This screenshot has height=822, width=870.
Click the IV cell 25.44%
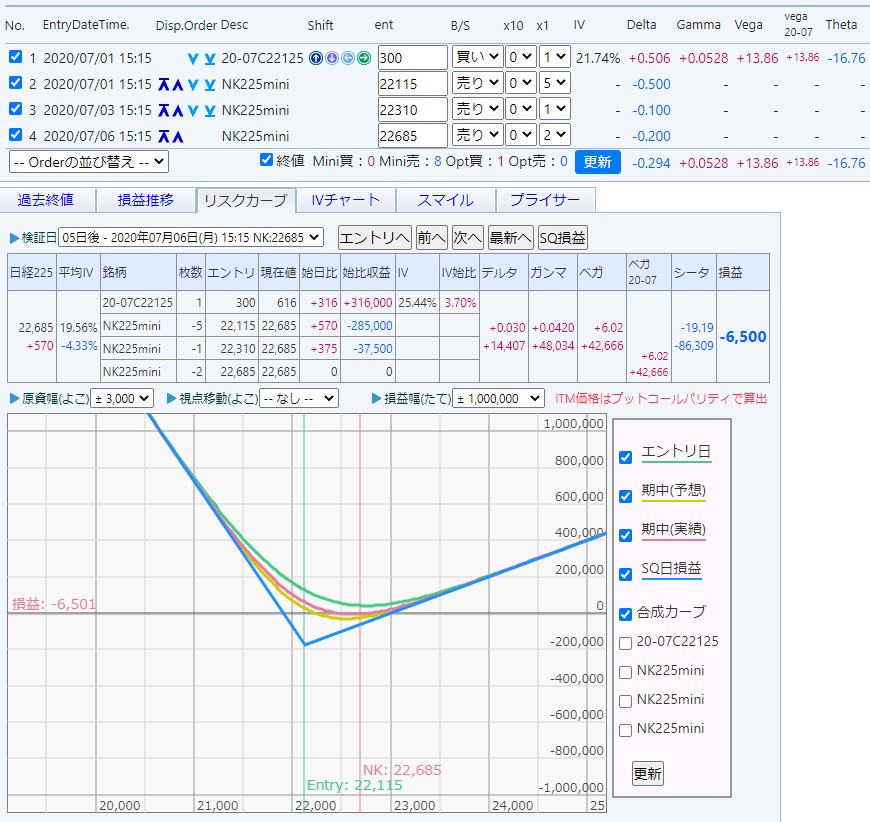417,303
